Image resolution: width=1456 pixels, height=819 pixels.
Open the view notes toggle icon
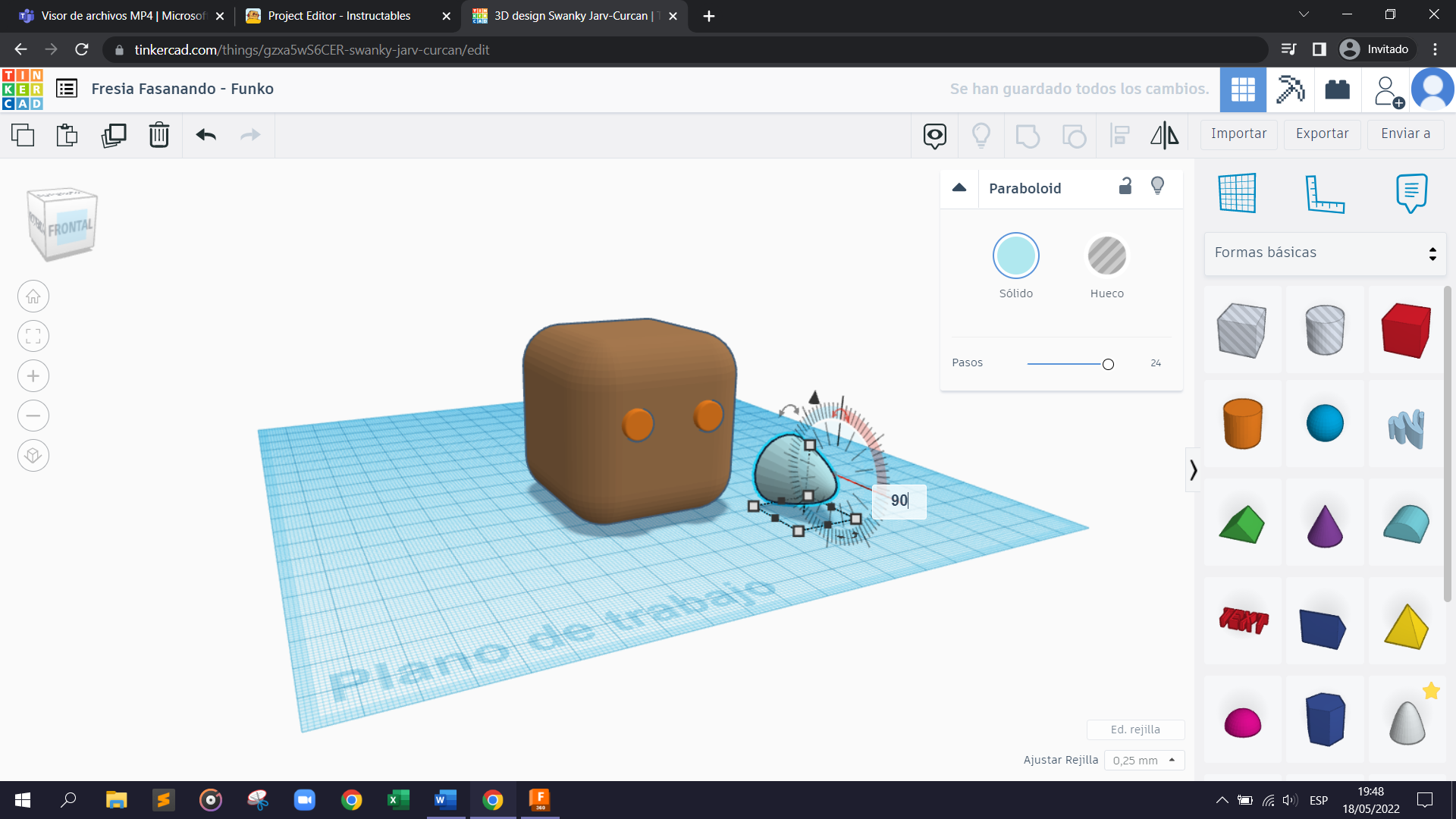pyautogui.click(x=935, y=136)
